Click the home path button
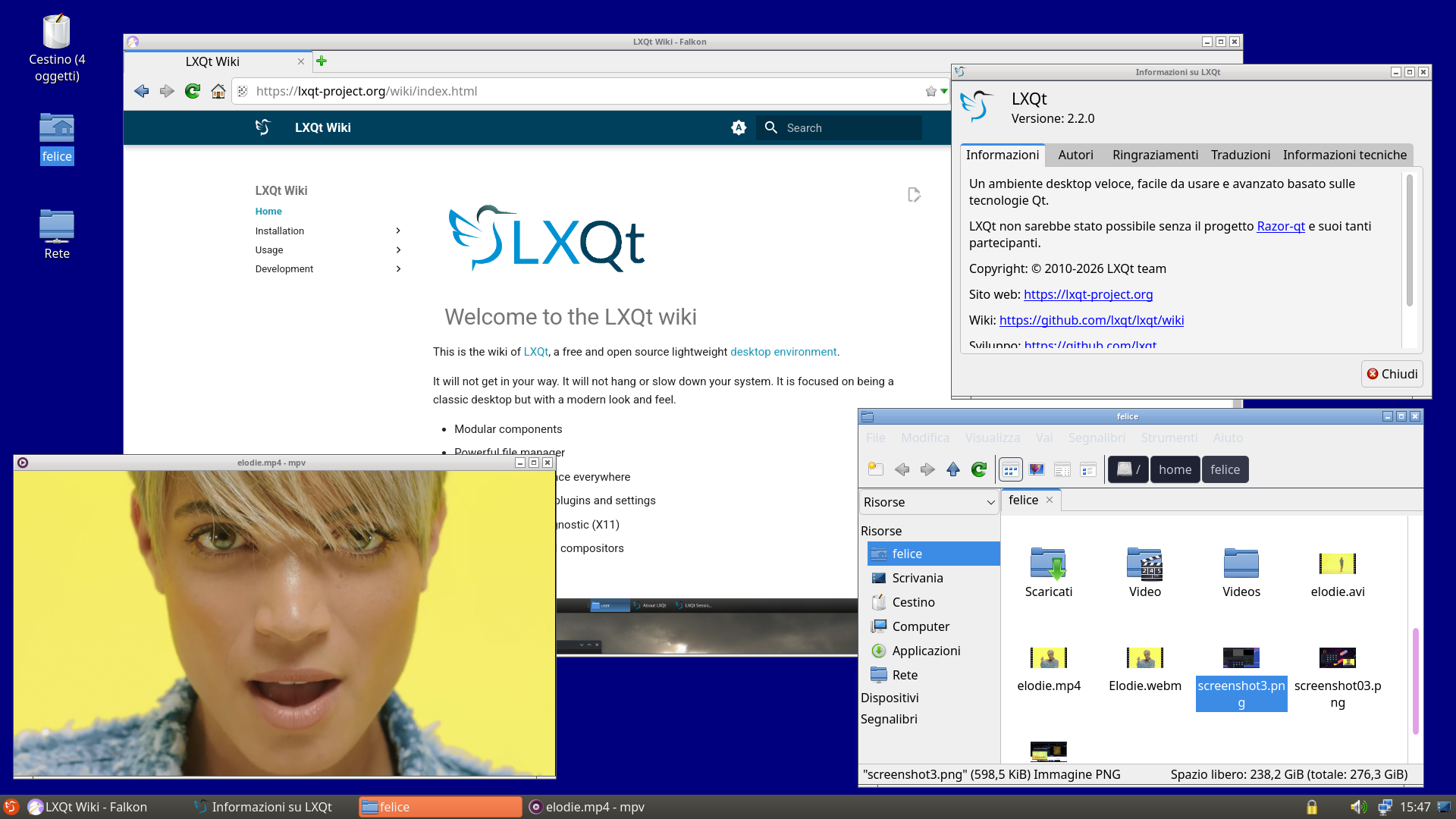The height and width of the screenshot is (819, 1456). coord(1175,469)
